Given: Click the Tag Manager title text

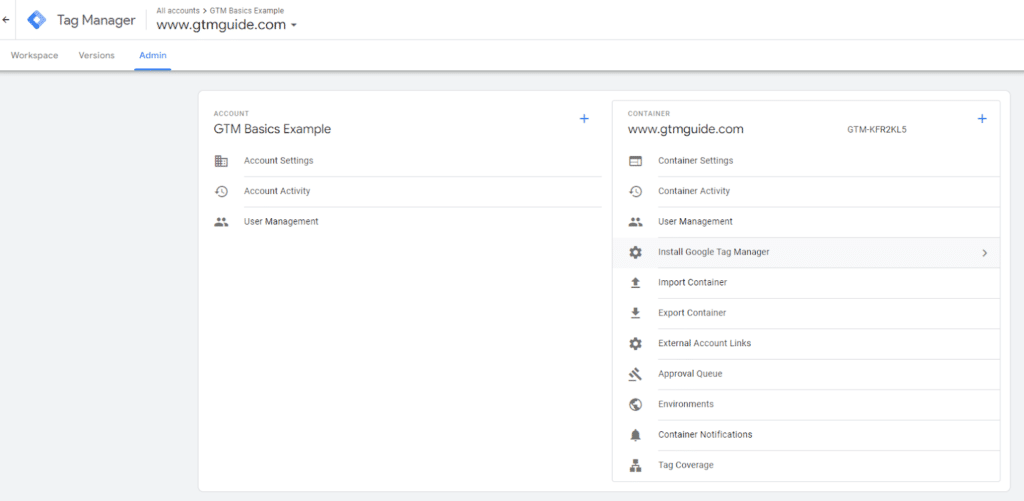Looking at the screenshot, I should coord(96,20).
